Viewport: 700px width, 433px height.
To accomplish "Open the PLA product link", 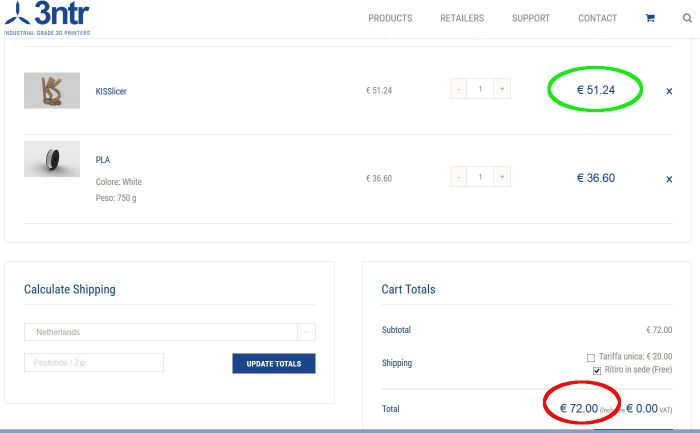I will (x=103, y=160).
